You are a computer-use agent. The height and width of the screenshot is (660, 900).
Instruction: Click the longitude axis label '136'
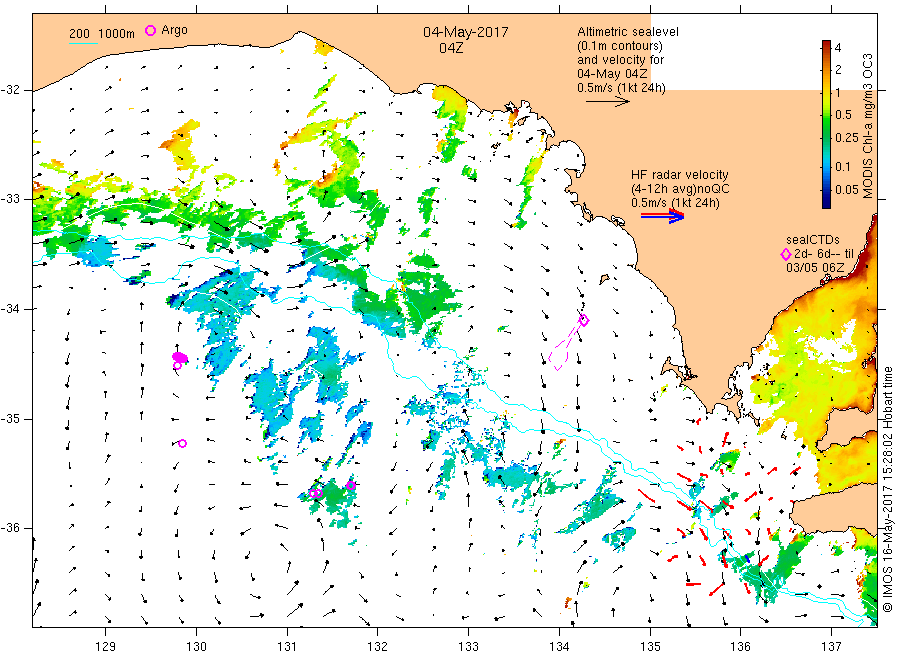tap(740, 647)
